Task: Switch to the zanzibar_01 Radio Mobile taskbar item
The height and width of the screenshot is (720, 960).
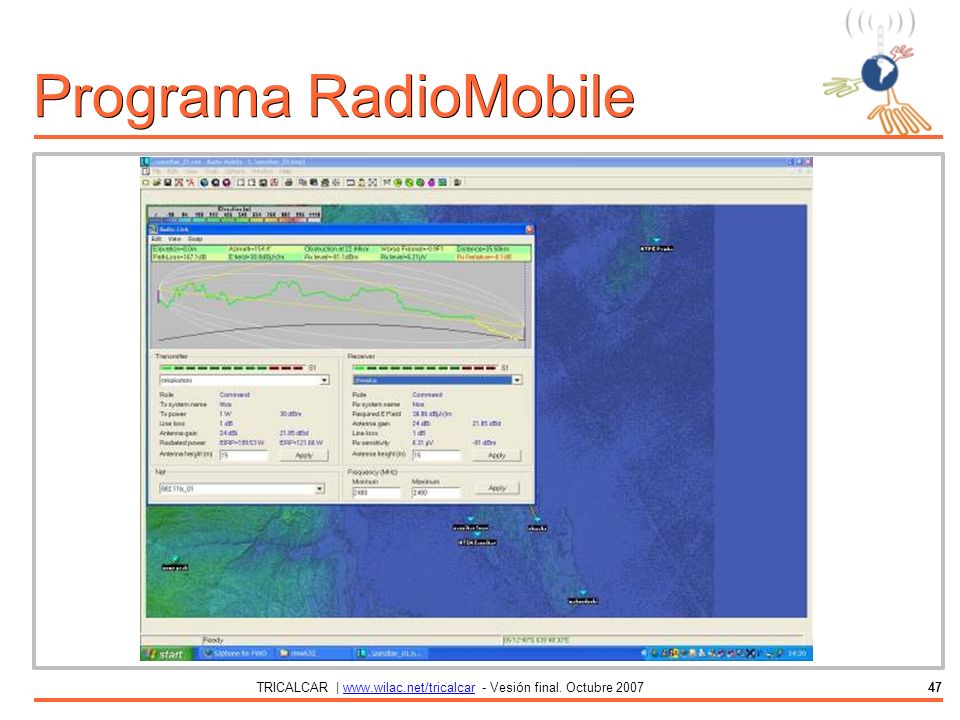Action: (391, 653)
